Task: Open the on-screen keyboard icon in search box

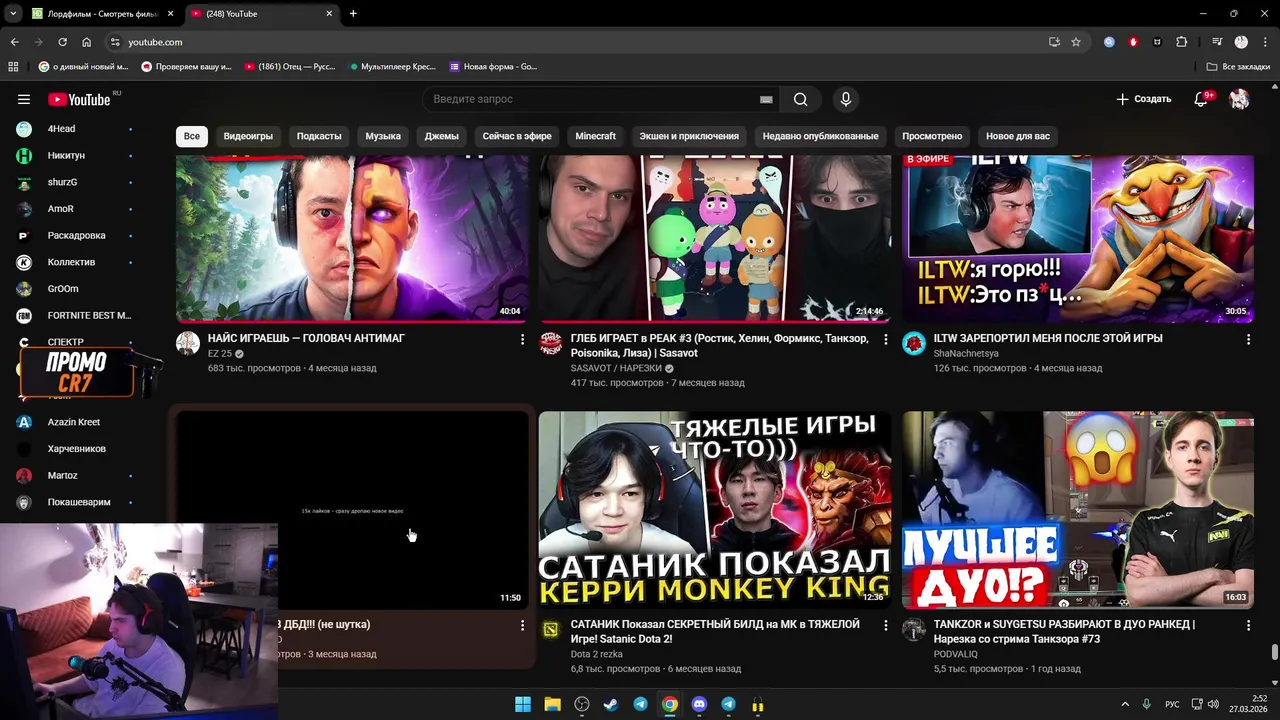Action: pos(766,99)
